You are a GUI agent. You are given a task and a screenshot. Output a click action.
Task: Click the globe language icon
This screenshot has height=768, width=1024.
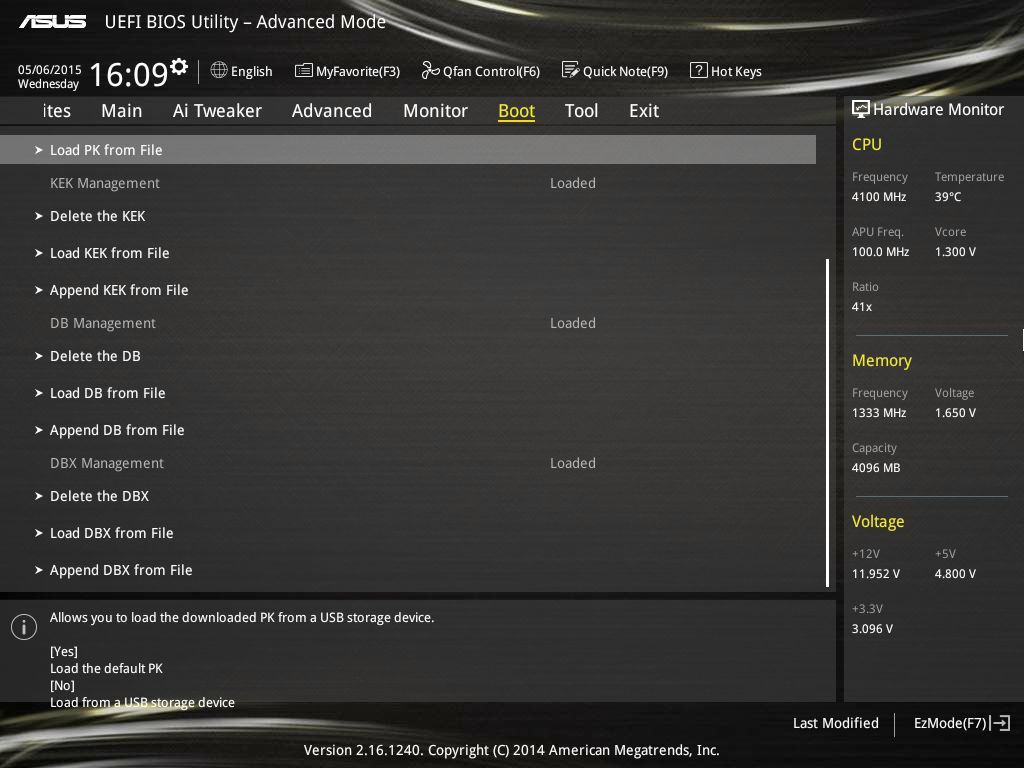(x=219, y=70)
